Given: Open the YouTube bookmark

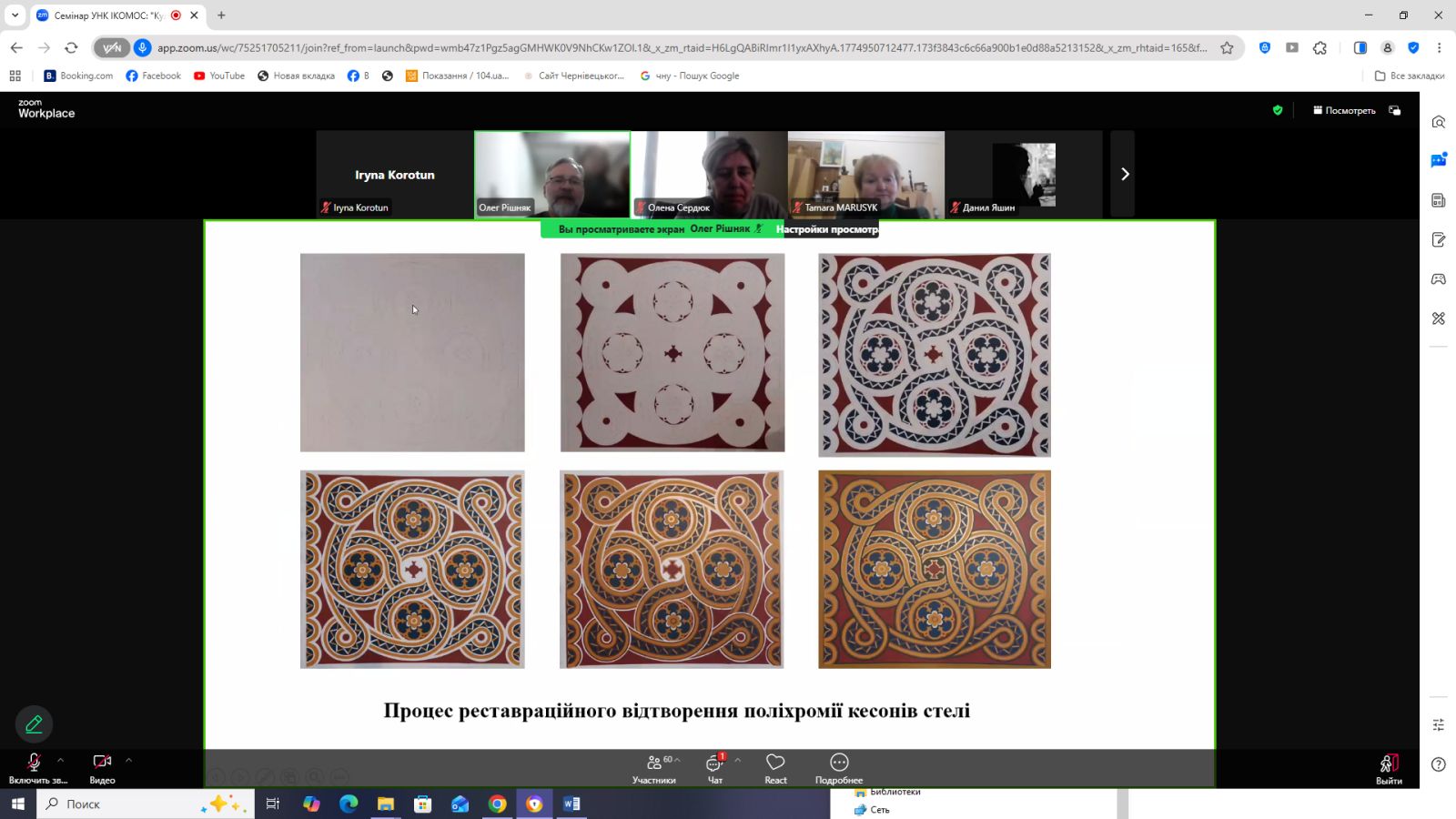Looking at the screenshot, I should [219, 76].
